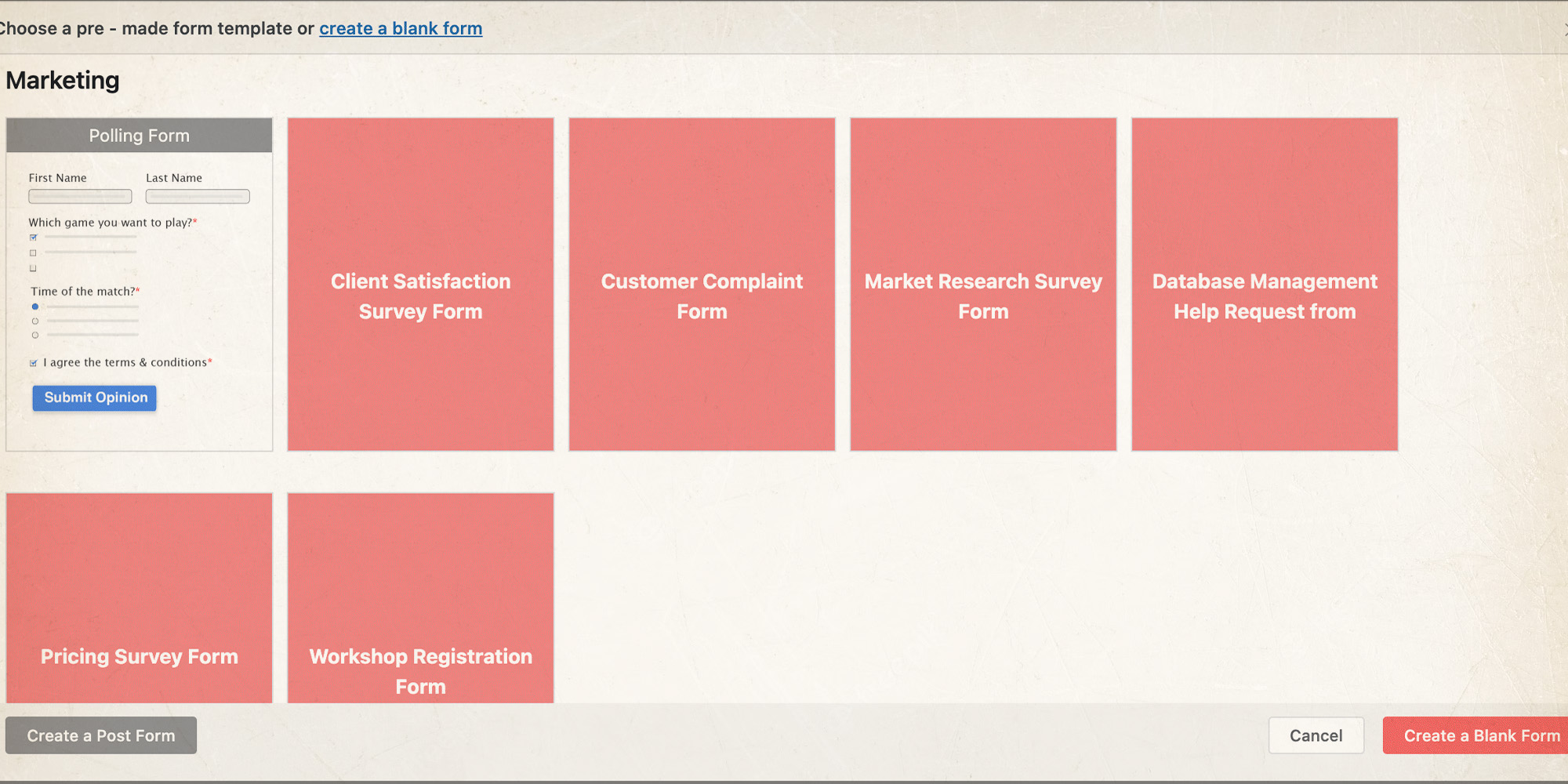Select the second match time radio button
Screen dimensions: 1568x784
pos(35,321)
